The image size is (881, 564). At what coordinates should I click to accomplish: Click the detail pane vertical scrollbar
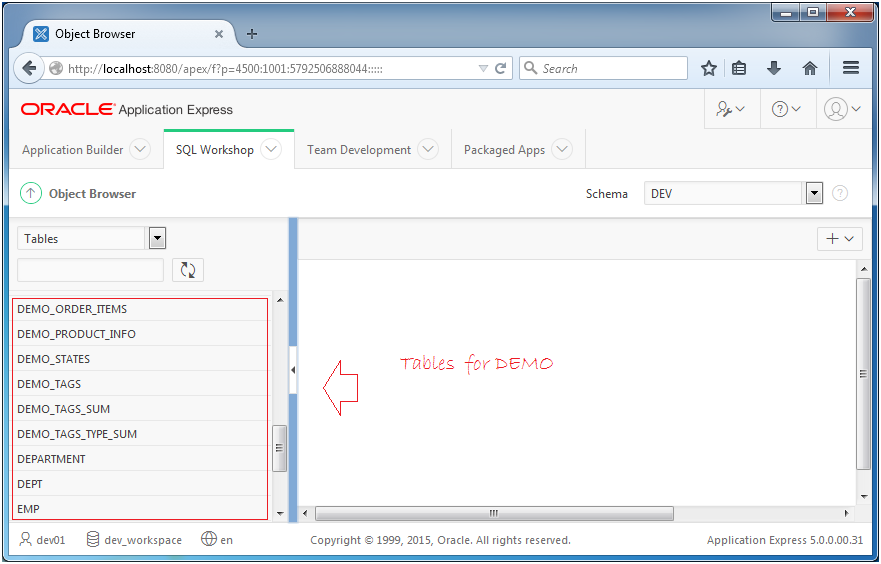click(x=864, y=374)
